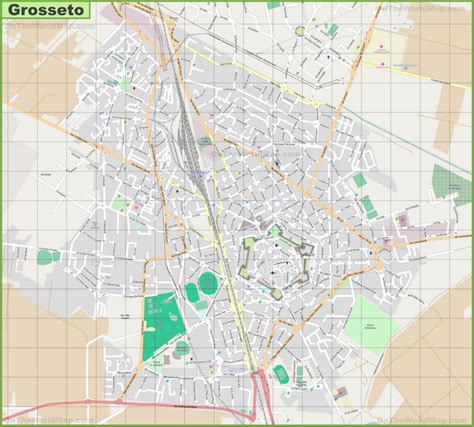Select the green bastion at the walls' south tip
Viewport: 474px width, 427px height.
coord(276,294)
